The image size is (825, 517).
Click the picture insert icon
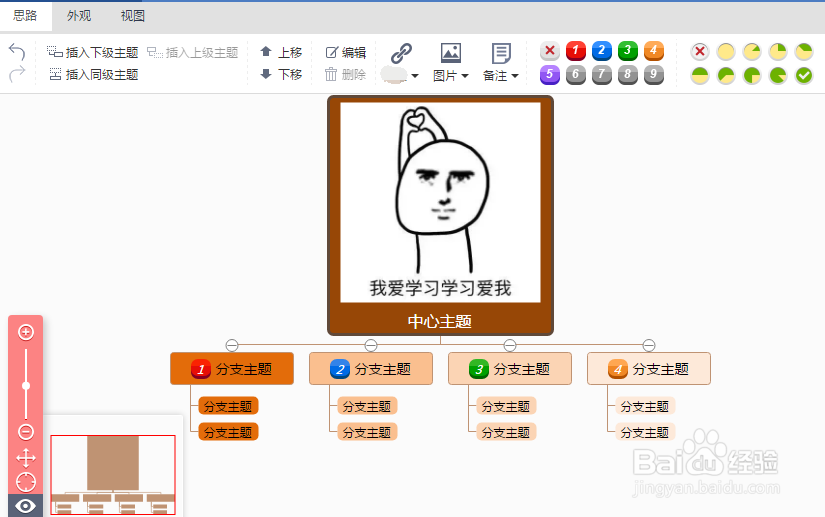(x=451, y=53)
